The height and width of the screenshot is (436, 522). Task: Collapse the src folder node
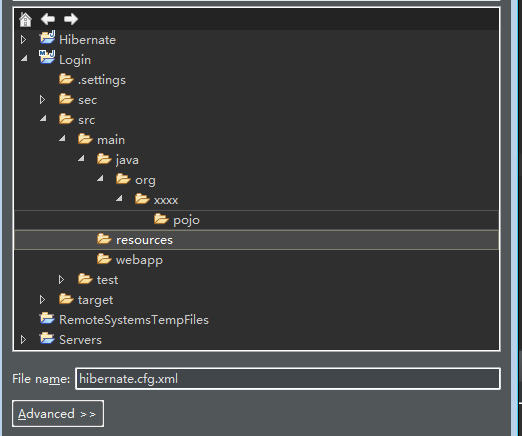[43, 118]
